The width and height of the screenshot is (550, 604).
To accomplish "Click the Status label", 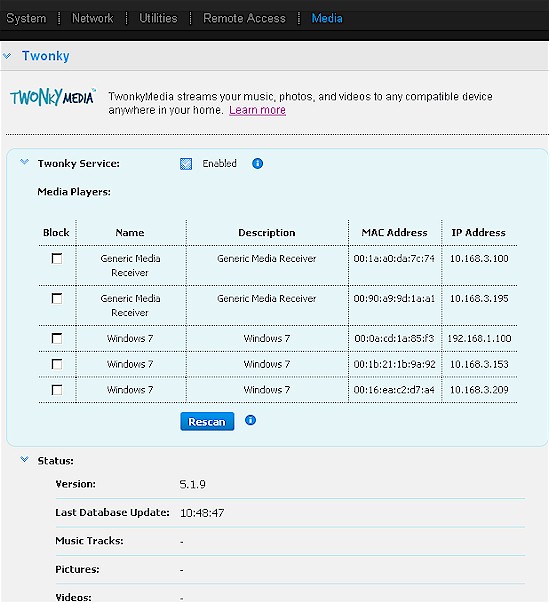I will 55,461.
